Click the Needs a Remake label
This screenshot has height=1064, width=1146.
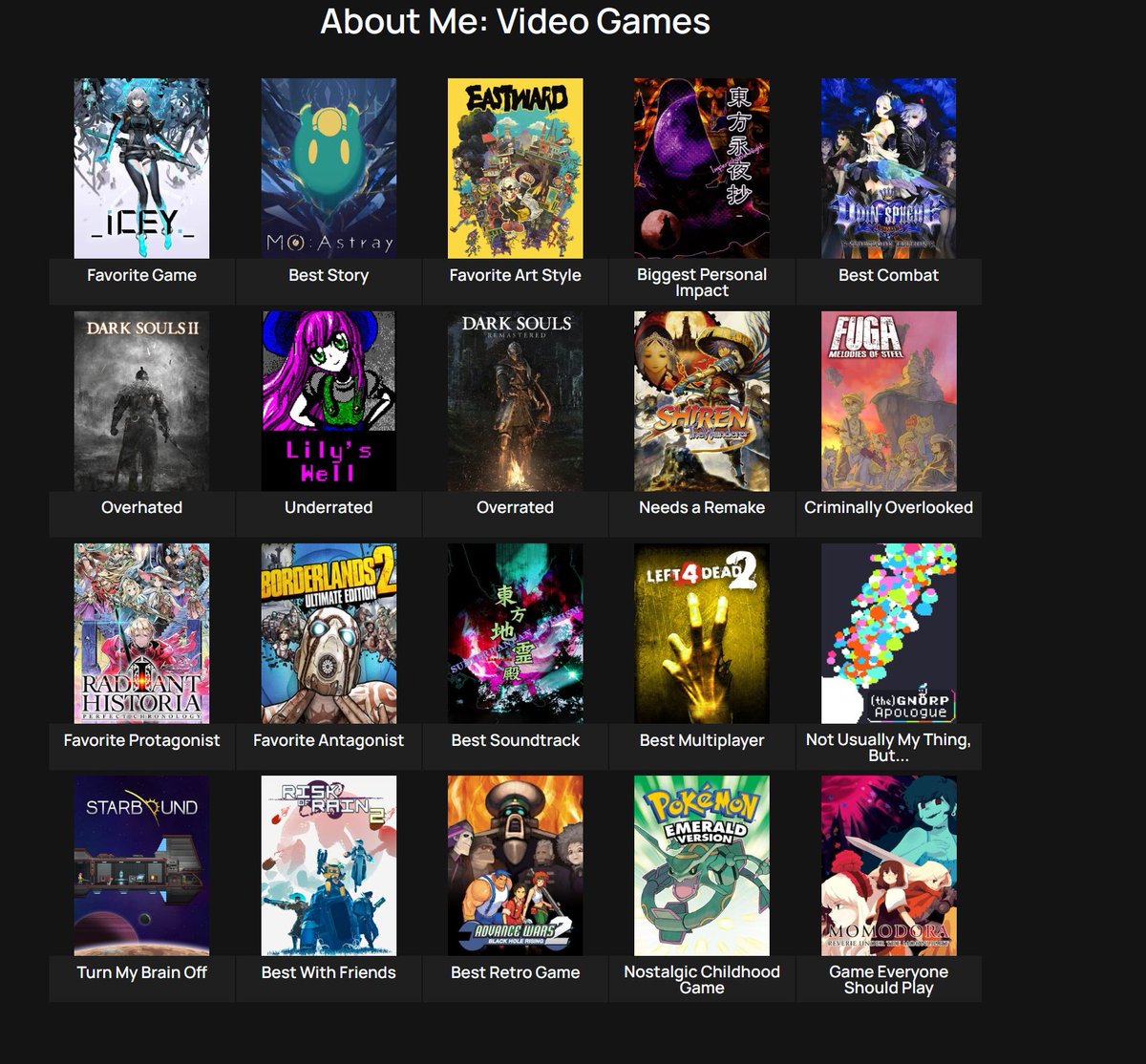pyautogui.click(x=702, y=507)
